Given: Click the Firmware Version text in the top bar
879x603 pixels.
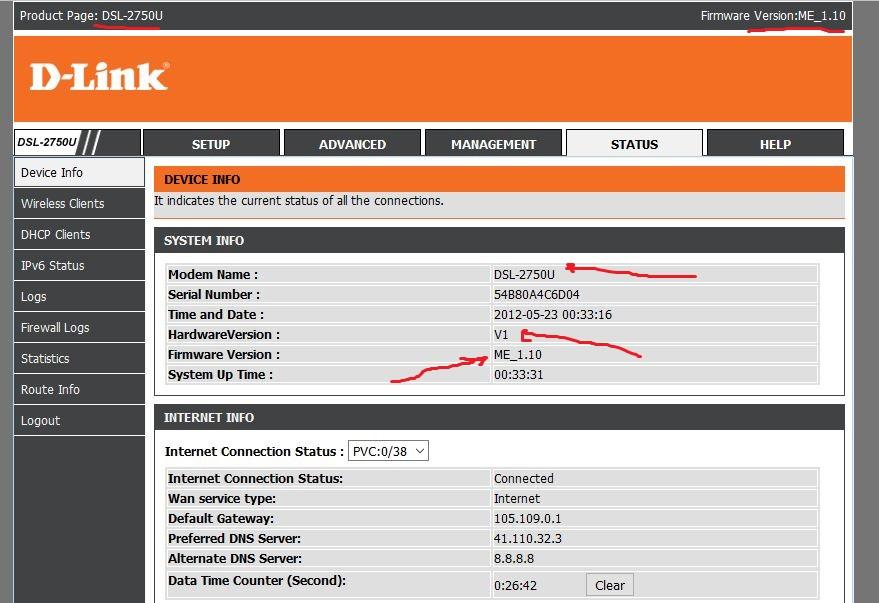Looking at the screenshot, I should (773, 16).
